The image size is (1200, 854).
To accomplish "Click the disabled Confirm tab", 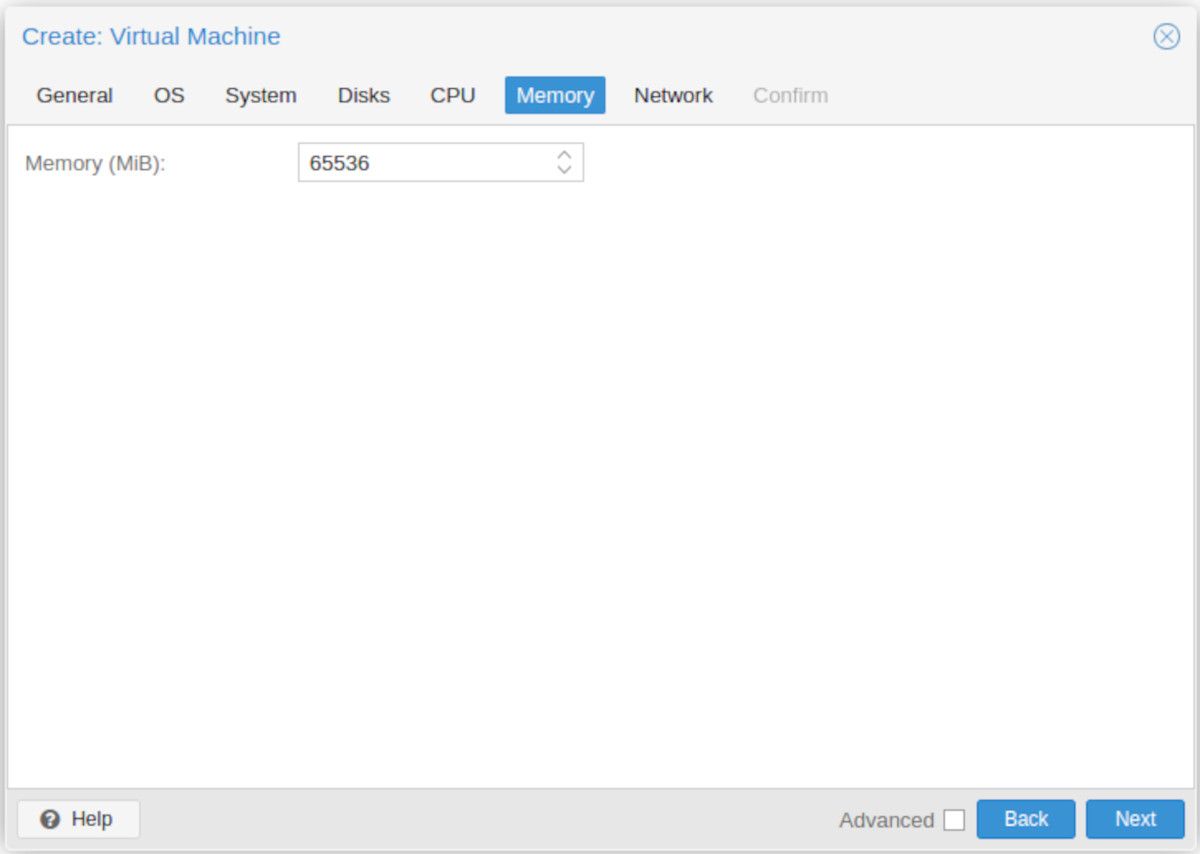I will 790,95.
